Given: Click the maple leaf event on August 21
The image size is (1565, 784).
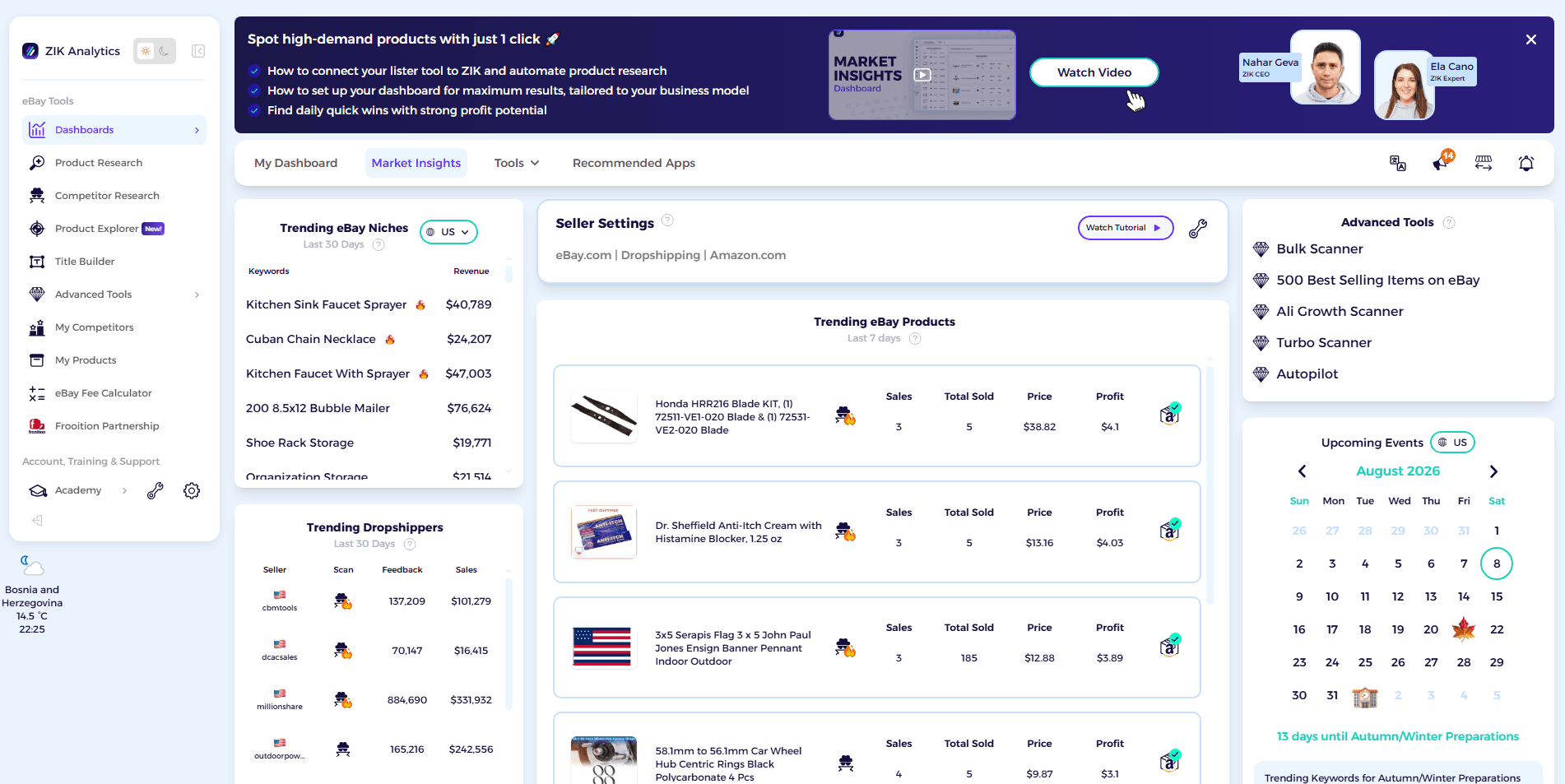Looking at the screenshot, I should [x=1464, y=629].
